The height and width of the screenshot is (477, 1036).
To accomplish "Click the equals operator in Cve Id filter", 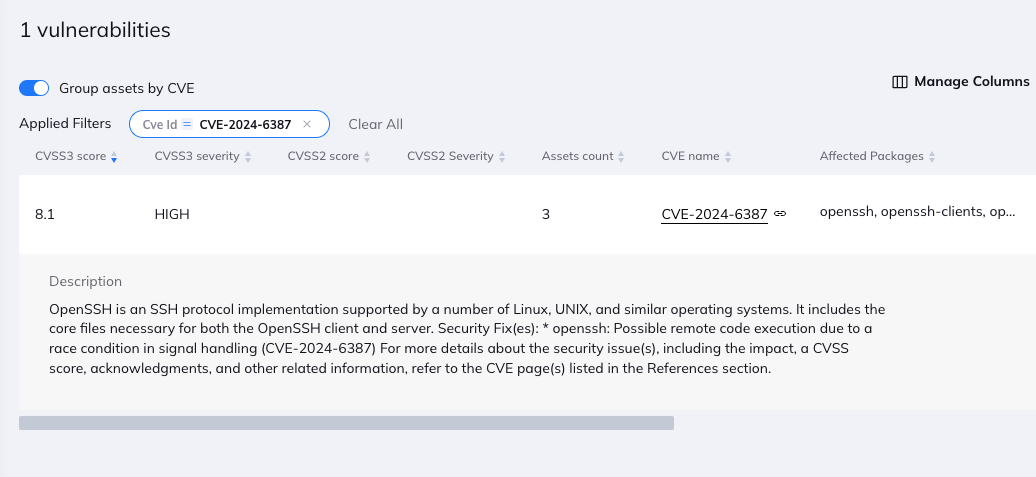I will coord(187,124).
